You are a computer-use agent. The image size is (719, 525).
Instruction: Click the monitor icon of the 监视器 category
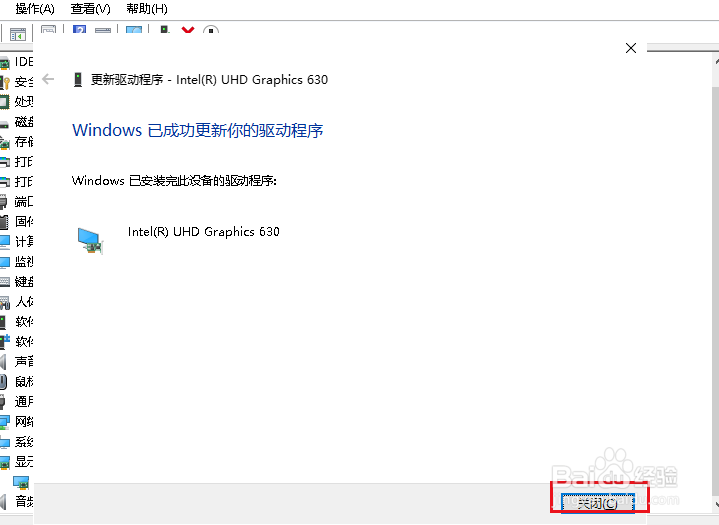5,262
